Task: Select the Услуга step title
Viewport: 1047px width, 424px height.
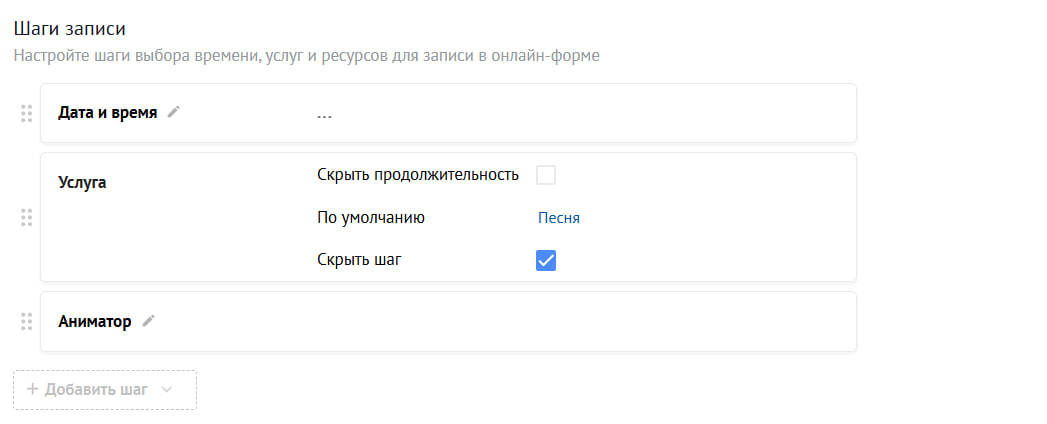Action: pos(82,182)
